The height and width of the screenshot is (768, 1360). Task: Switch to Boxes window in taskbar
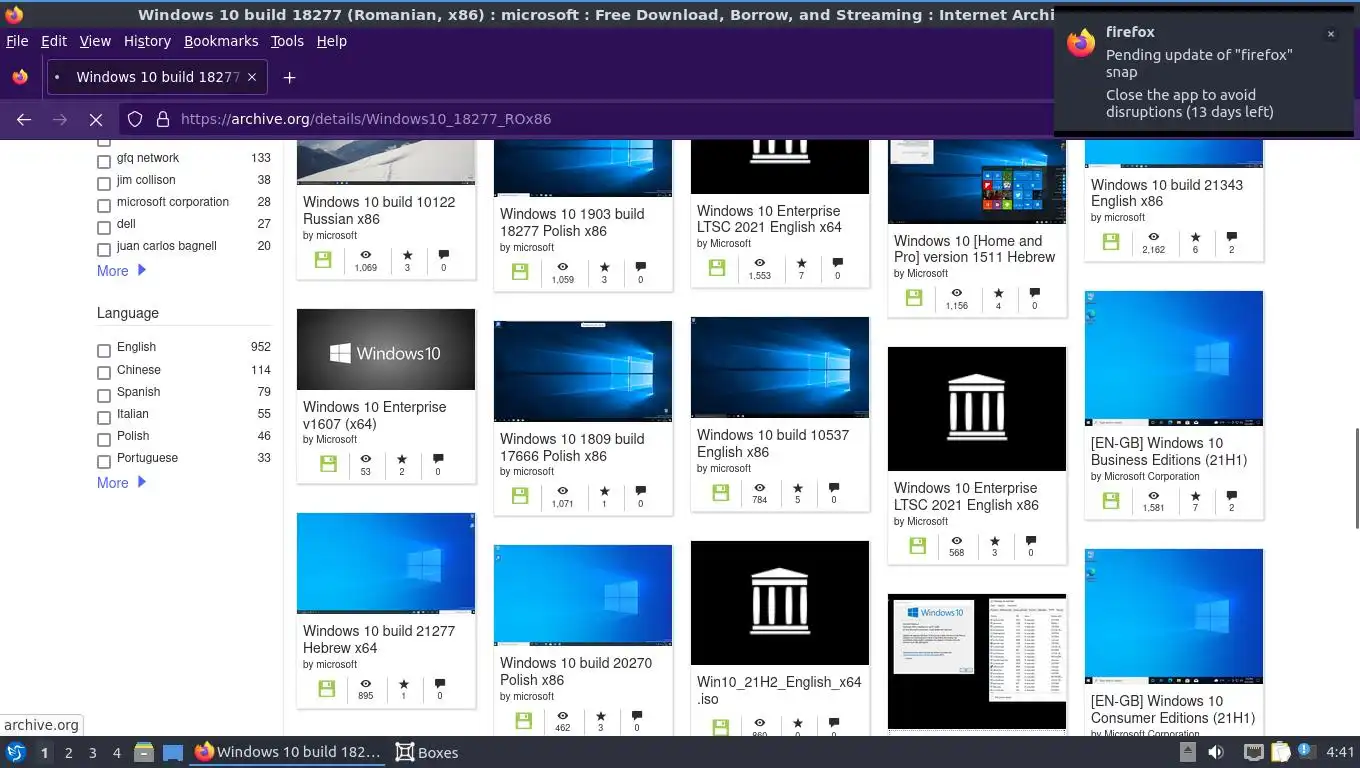pos(427,752)
